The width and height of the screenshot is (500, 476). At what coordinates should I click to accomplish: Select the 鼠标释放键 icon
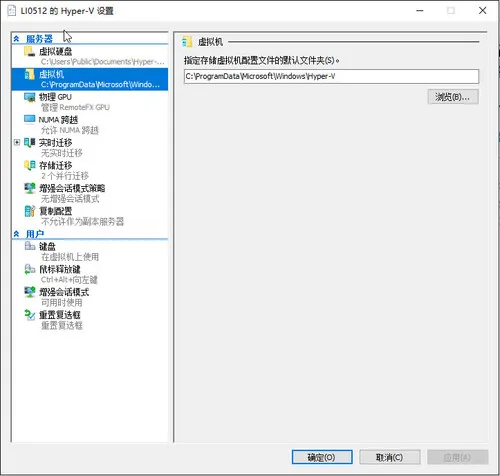click(x=29, y=269)
